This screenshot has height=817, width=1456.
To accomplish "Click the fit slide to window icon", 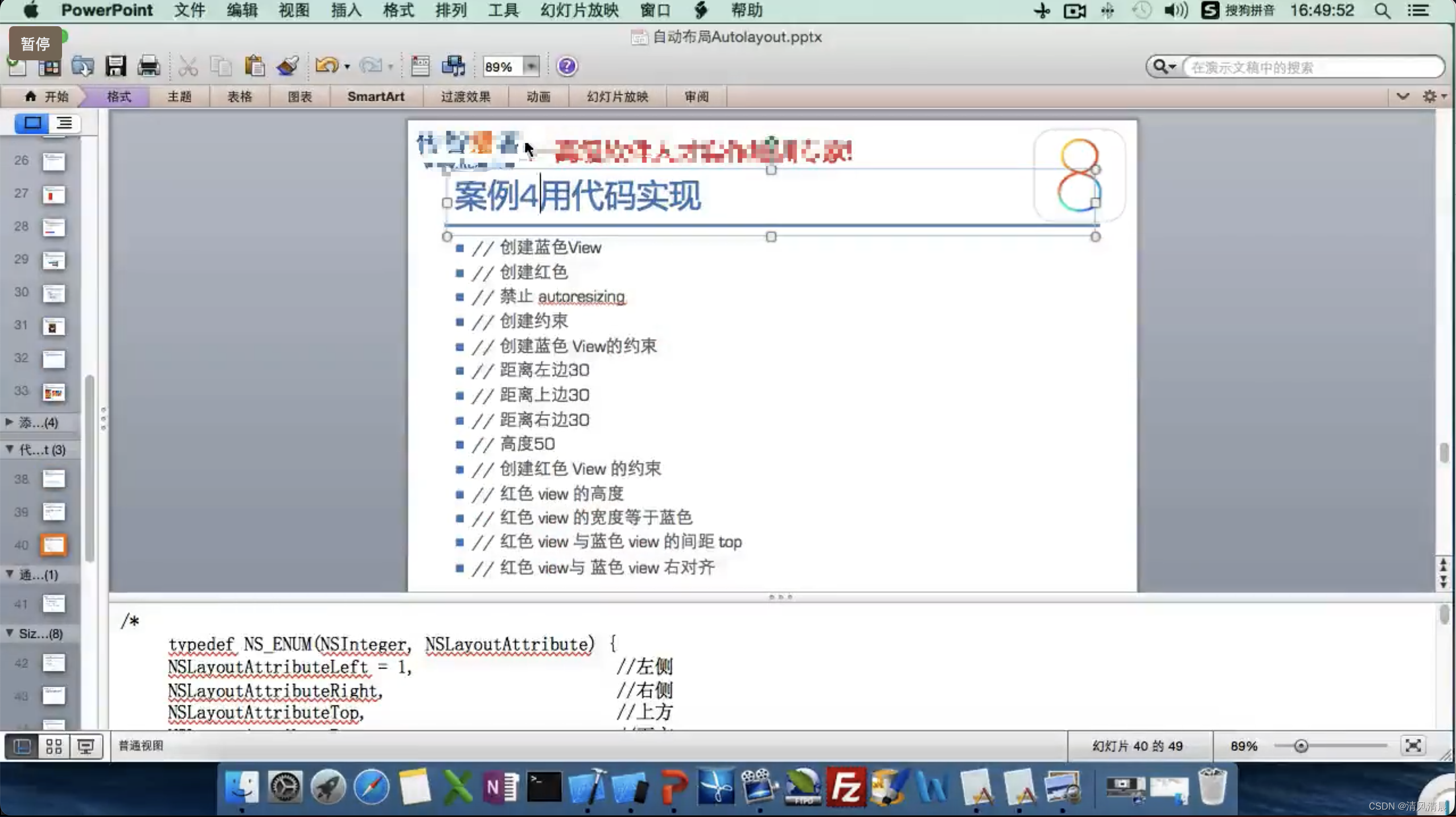I will [x=1413, y=745].
